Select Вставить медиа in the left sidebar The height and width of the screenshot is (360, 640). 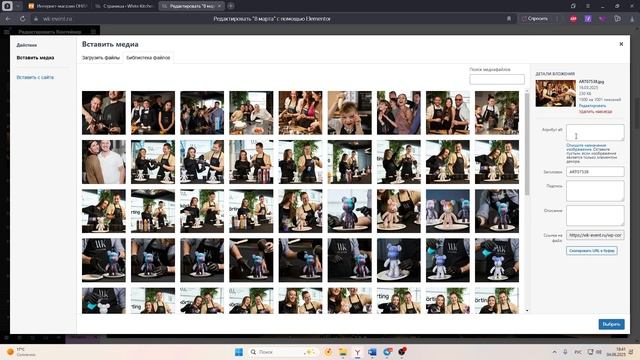tap(35, 58)
